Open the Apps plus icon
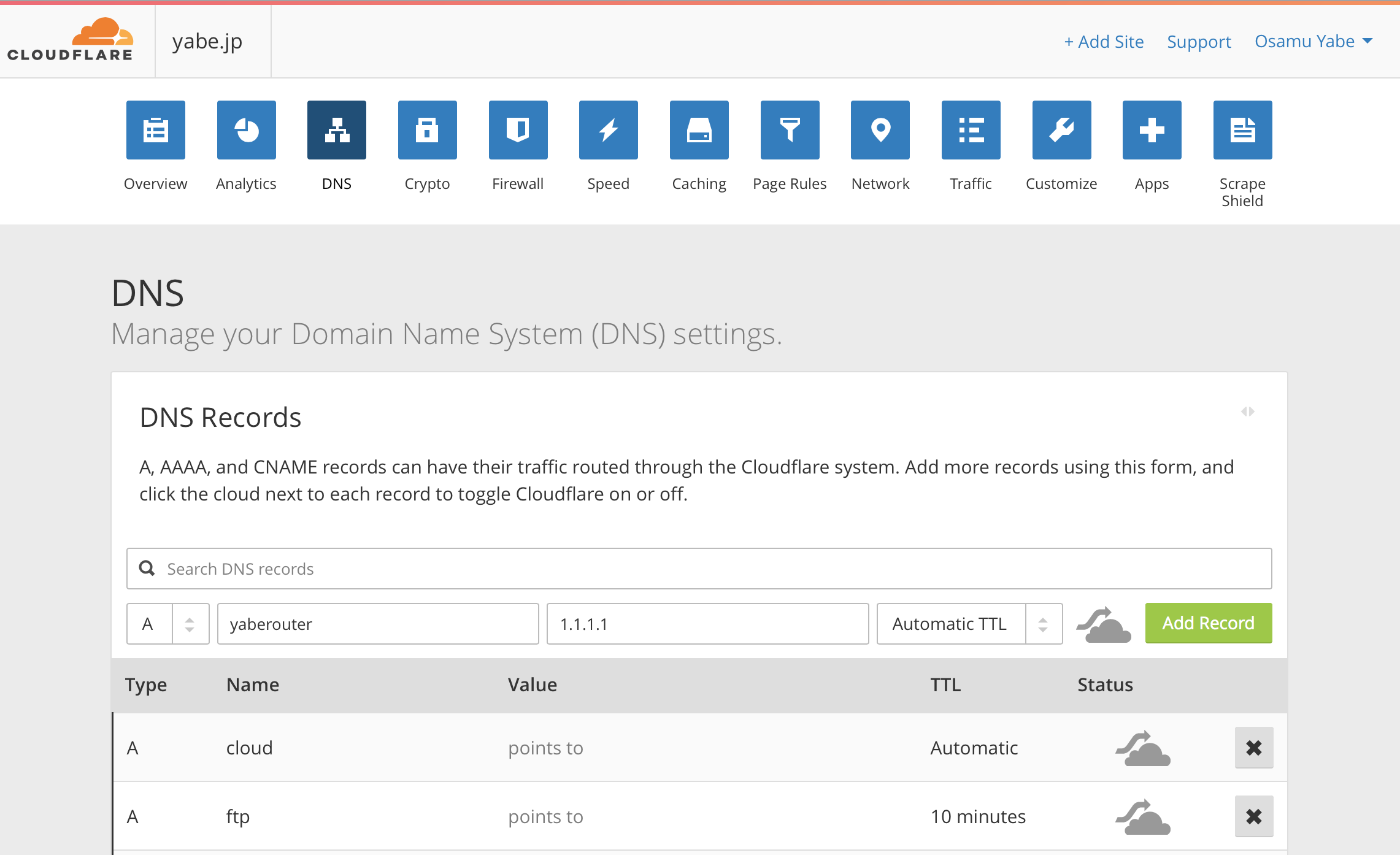The image size is (1400, 855). coord(1152,130)
